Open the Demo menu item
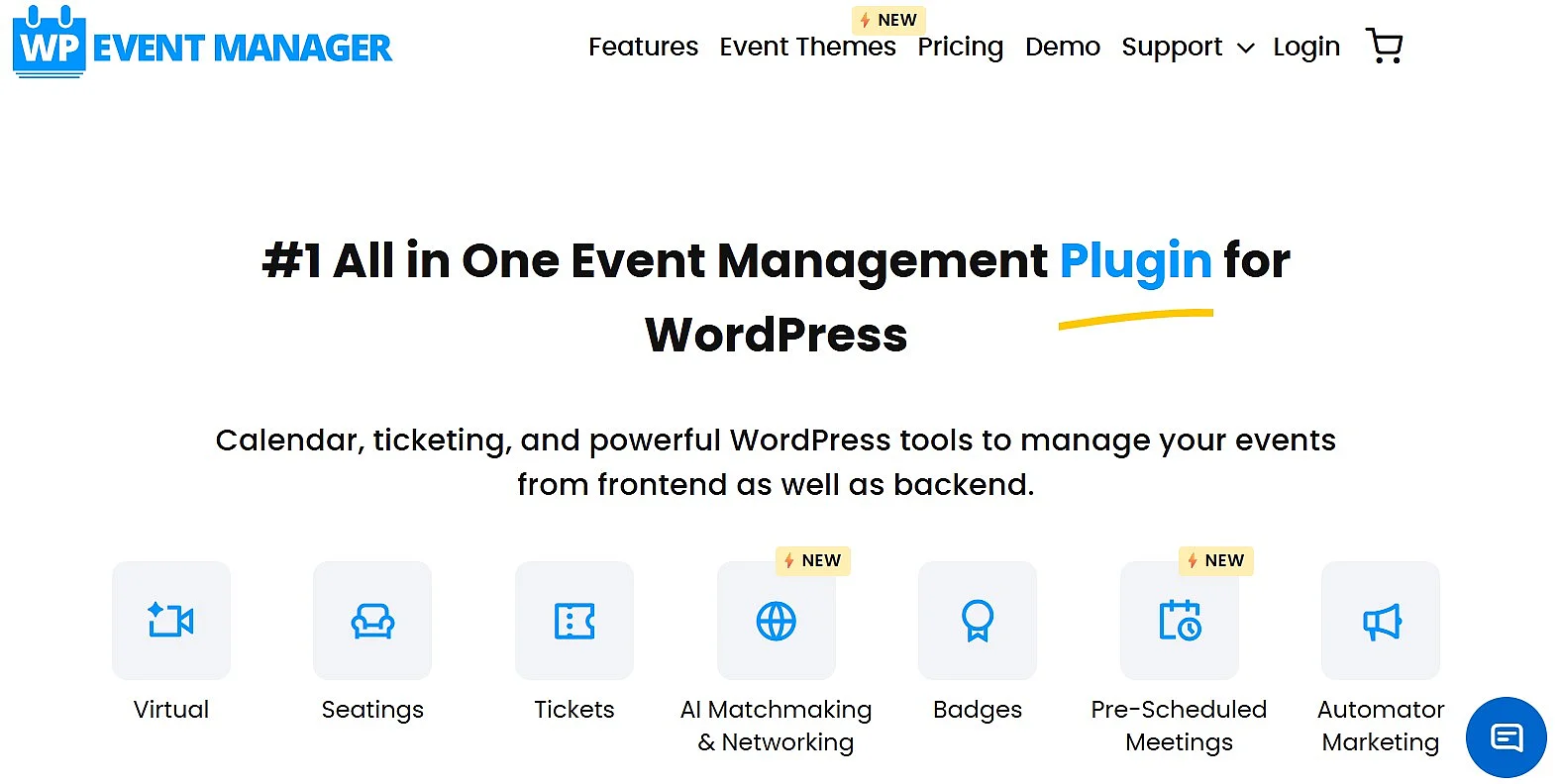1560x784 pixels. 1063,47
